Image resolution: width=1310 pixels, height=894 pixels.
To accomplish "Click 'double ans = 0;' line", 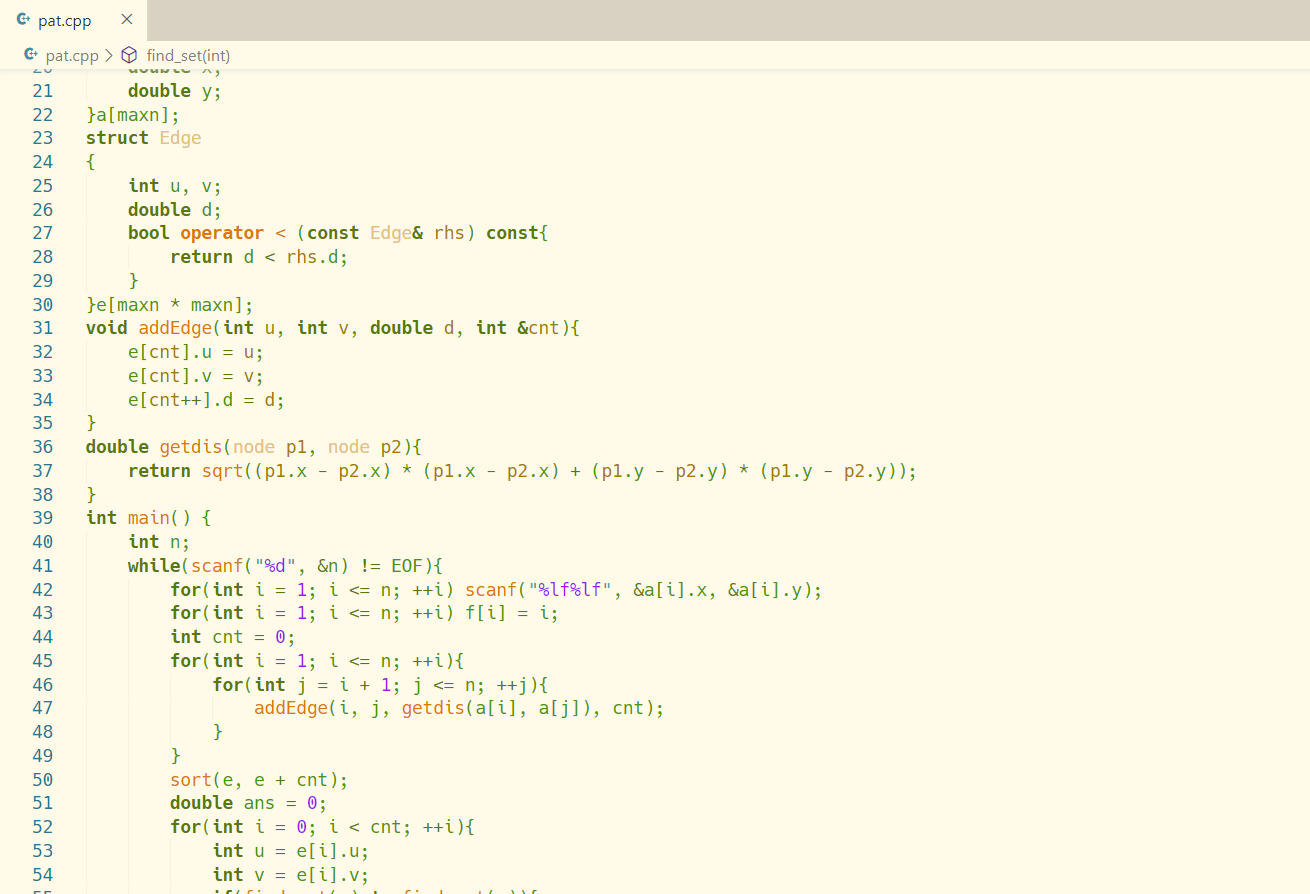I will tap(249, 803).
